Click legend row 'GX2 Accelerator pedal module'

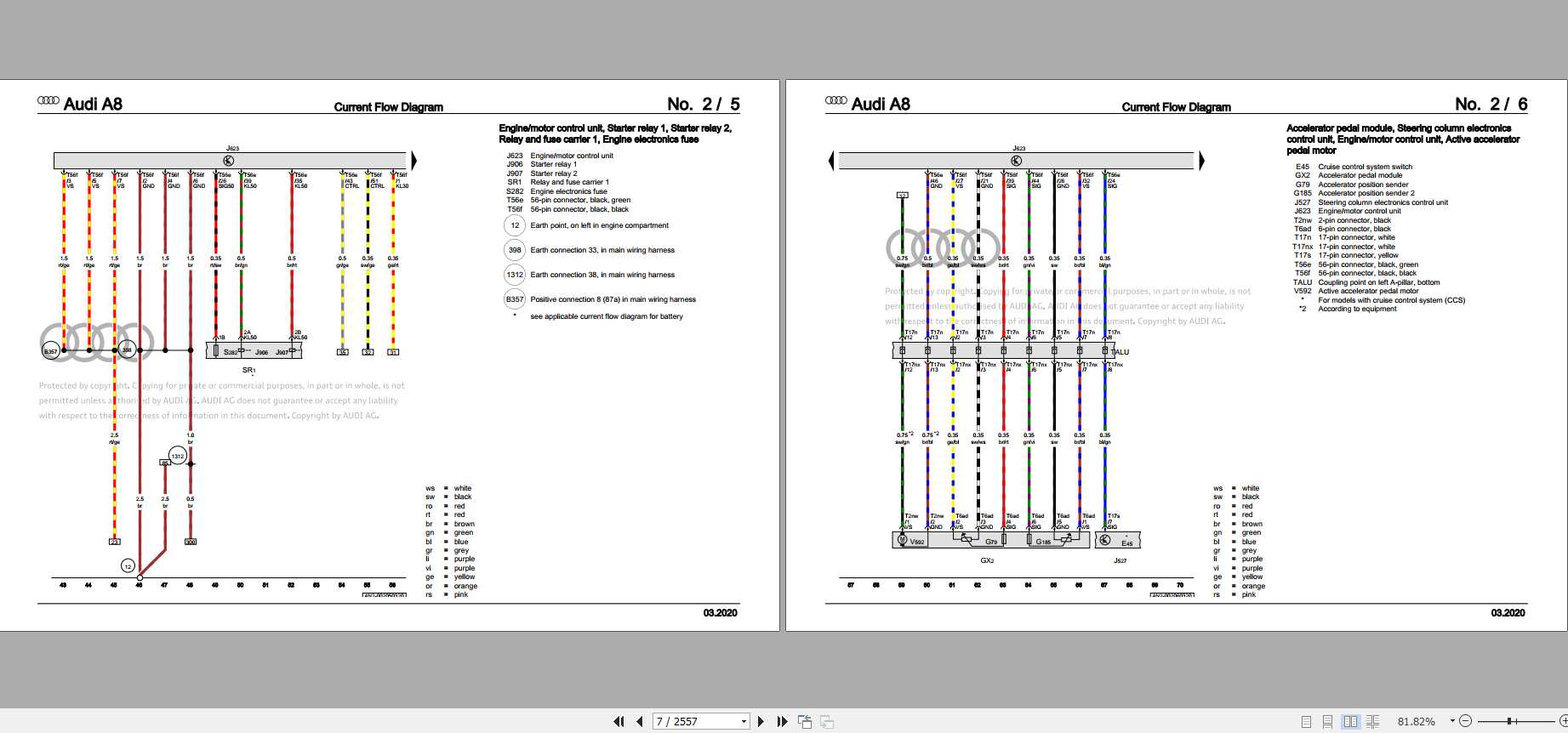[1348, 175]
